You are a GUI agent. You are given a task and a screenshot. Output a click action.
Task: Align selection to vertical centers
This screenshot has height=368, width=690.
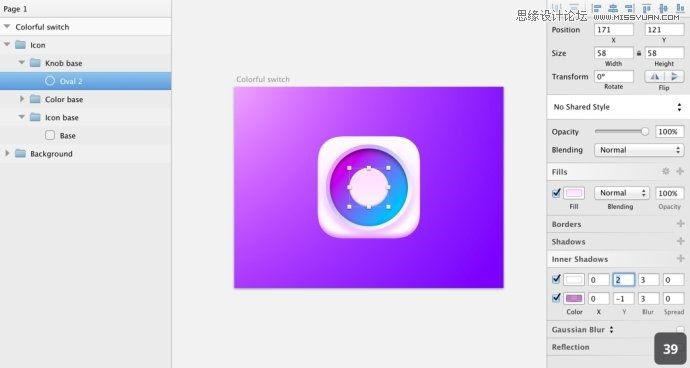663,7
